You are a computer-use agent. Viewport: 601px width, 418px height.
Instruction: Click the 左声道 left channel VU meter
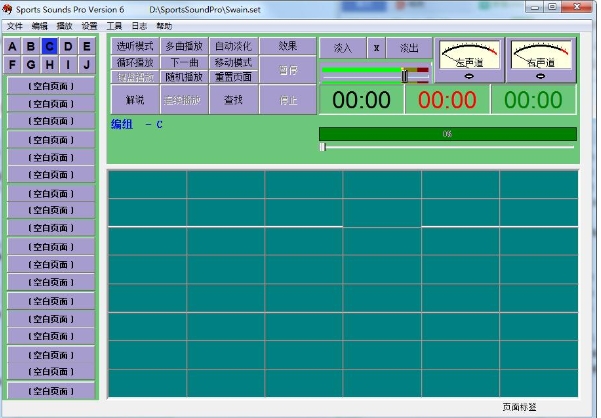(x=469, y=54)
